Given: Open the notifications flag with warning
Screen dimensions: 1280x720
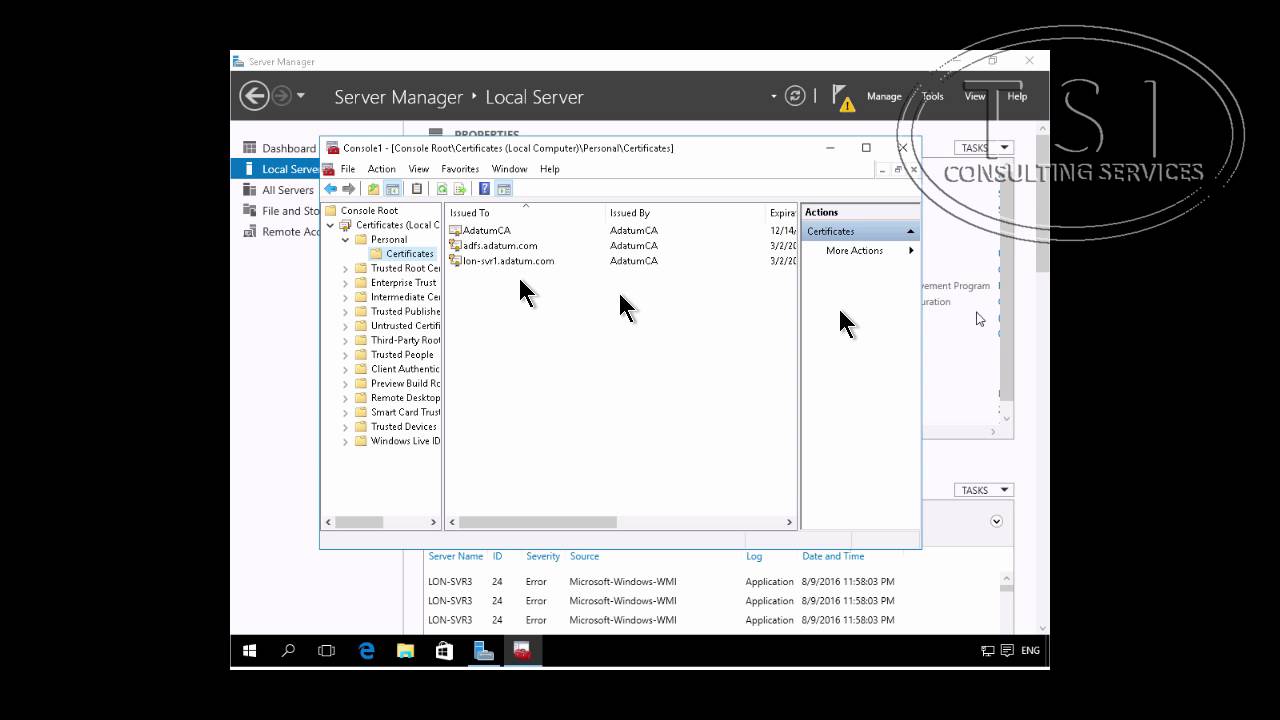Looking at the screenshot, I should coord(843,97).
